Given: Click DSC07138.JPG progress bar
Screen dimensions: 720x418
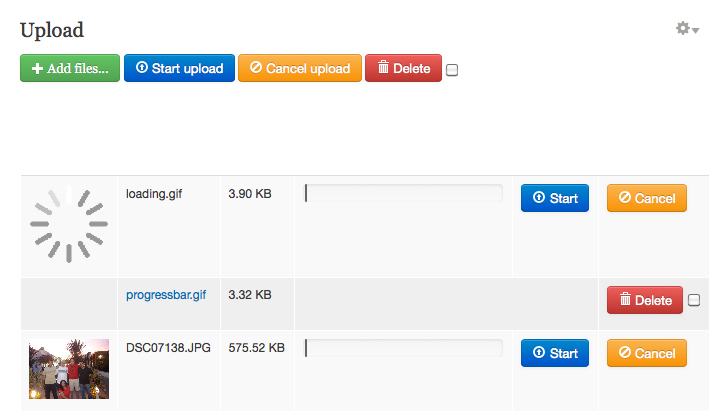Looking at the screenshot, I should [x=404, y=348].
